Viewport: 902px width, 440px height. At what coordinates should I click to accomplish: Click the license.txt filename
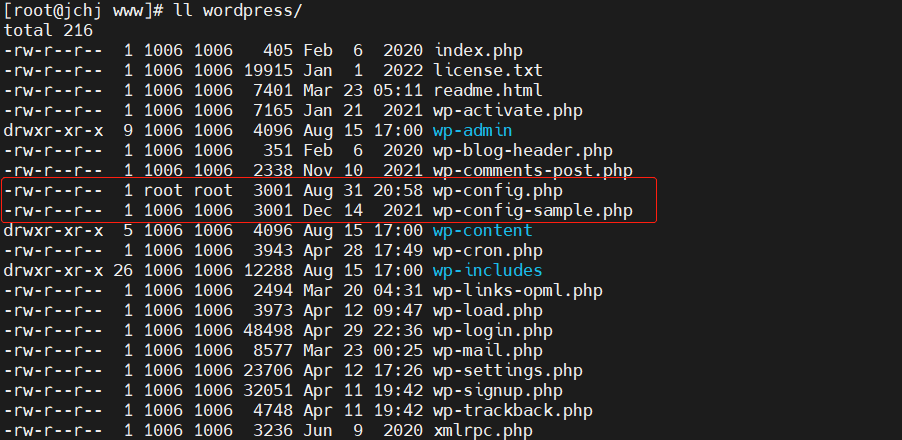point(488,71)
